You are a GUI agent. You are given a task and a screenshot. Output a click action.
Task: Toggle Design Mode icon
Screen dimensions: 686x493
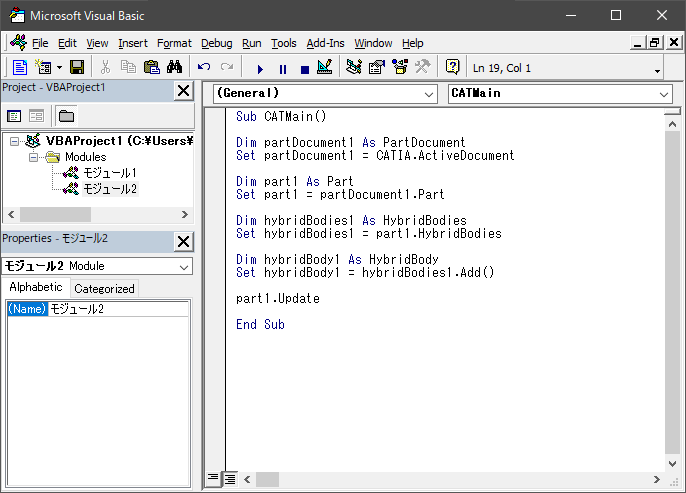pos(325,67)
